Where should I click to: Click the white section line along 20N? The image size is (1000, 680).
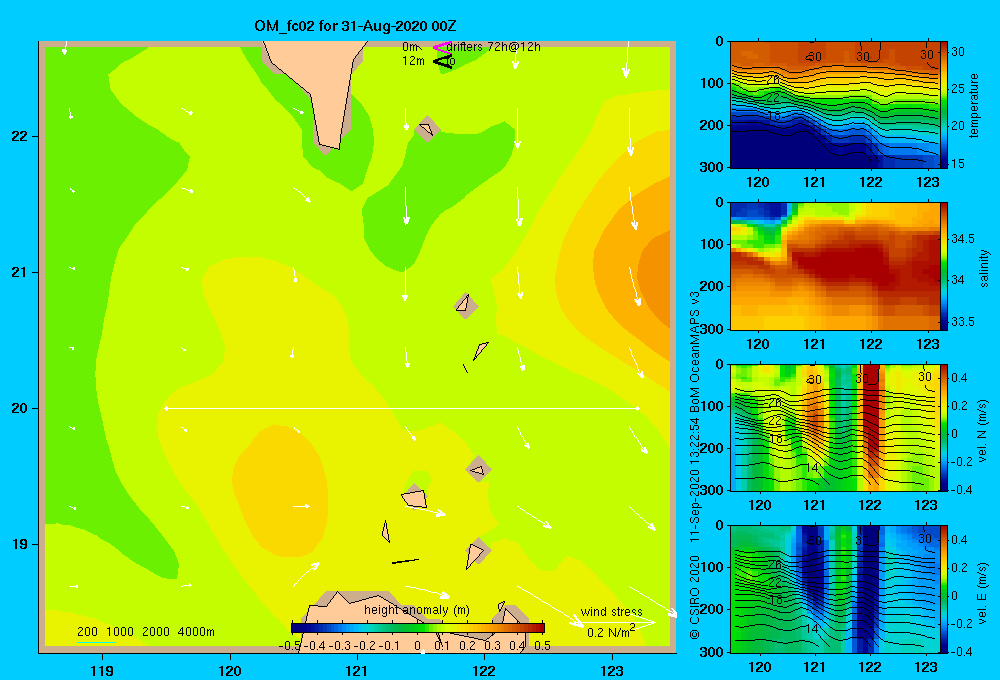click(402, 408)
